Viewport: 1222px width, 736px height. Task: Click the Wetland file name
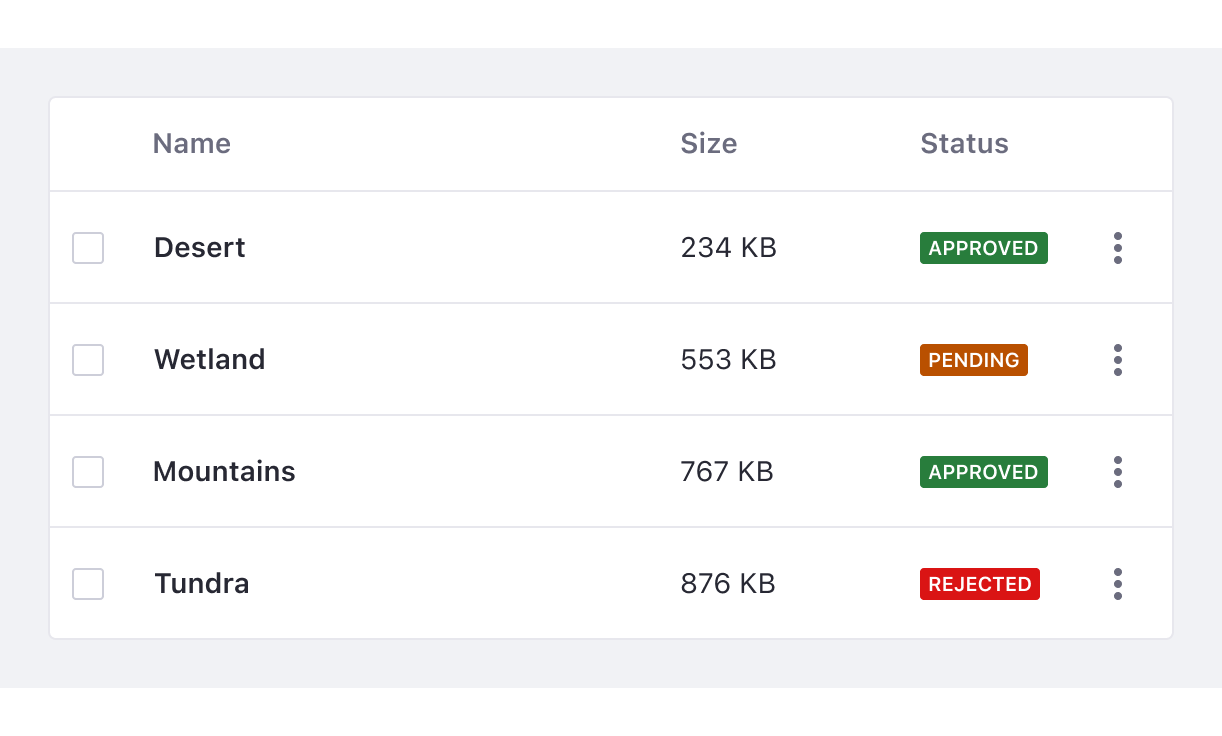209,360
